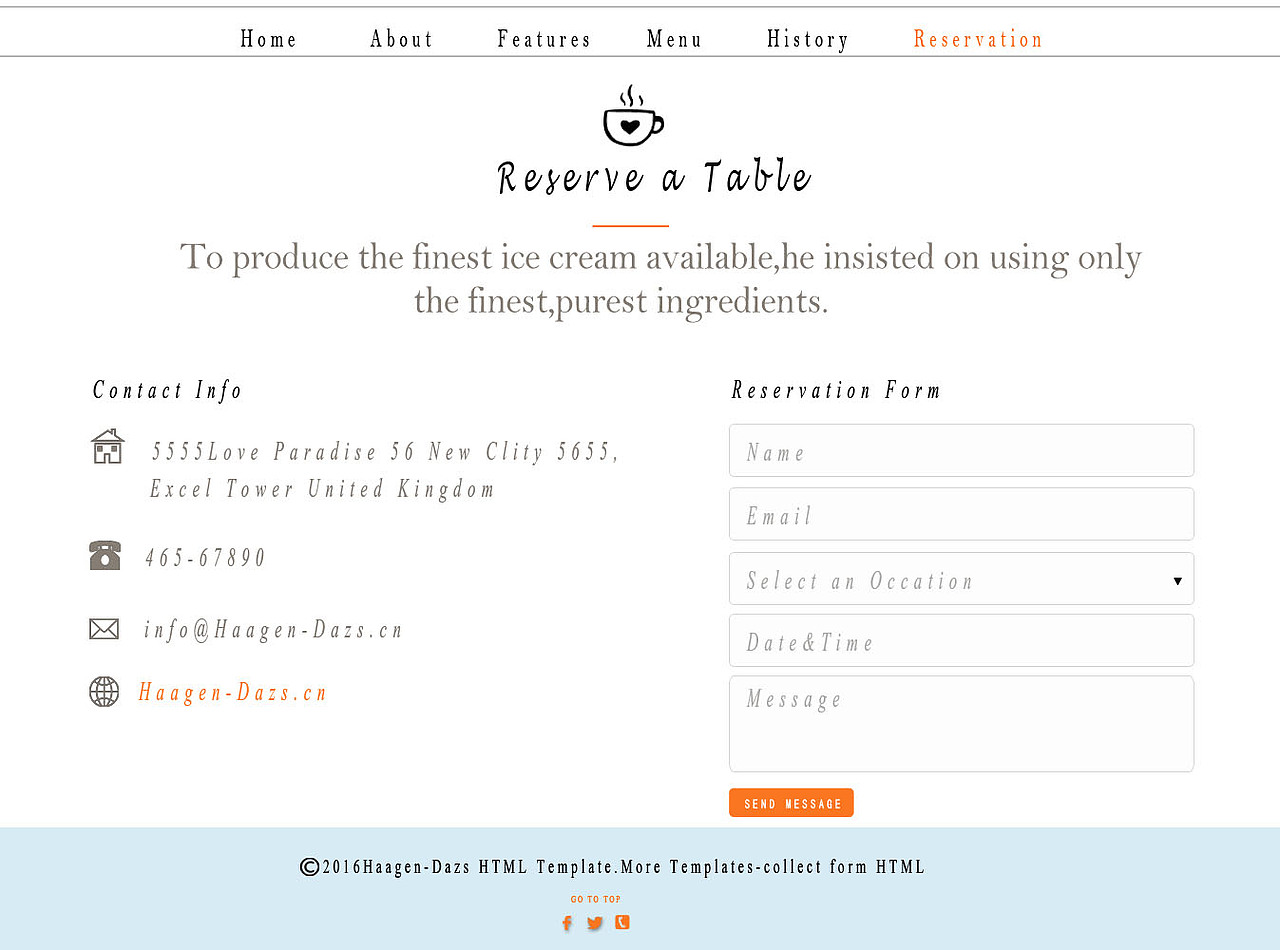Navigate to the Features section
1280x950 pixels.
tap(545, 39)
